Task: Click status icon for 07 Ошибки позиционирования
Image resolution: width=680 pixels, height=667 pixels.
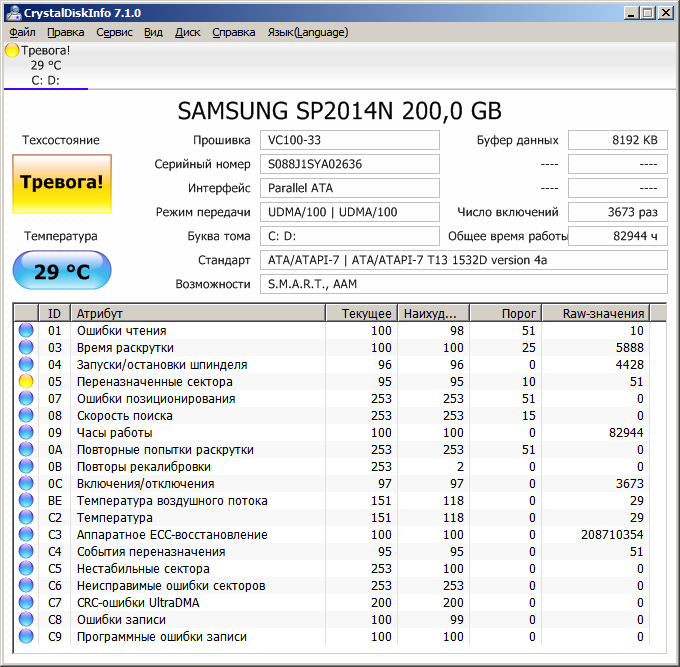Action: [x=26, y=398]
